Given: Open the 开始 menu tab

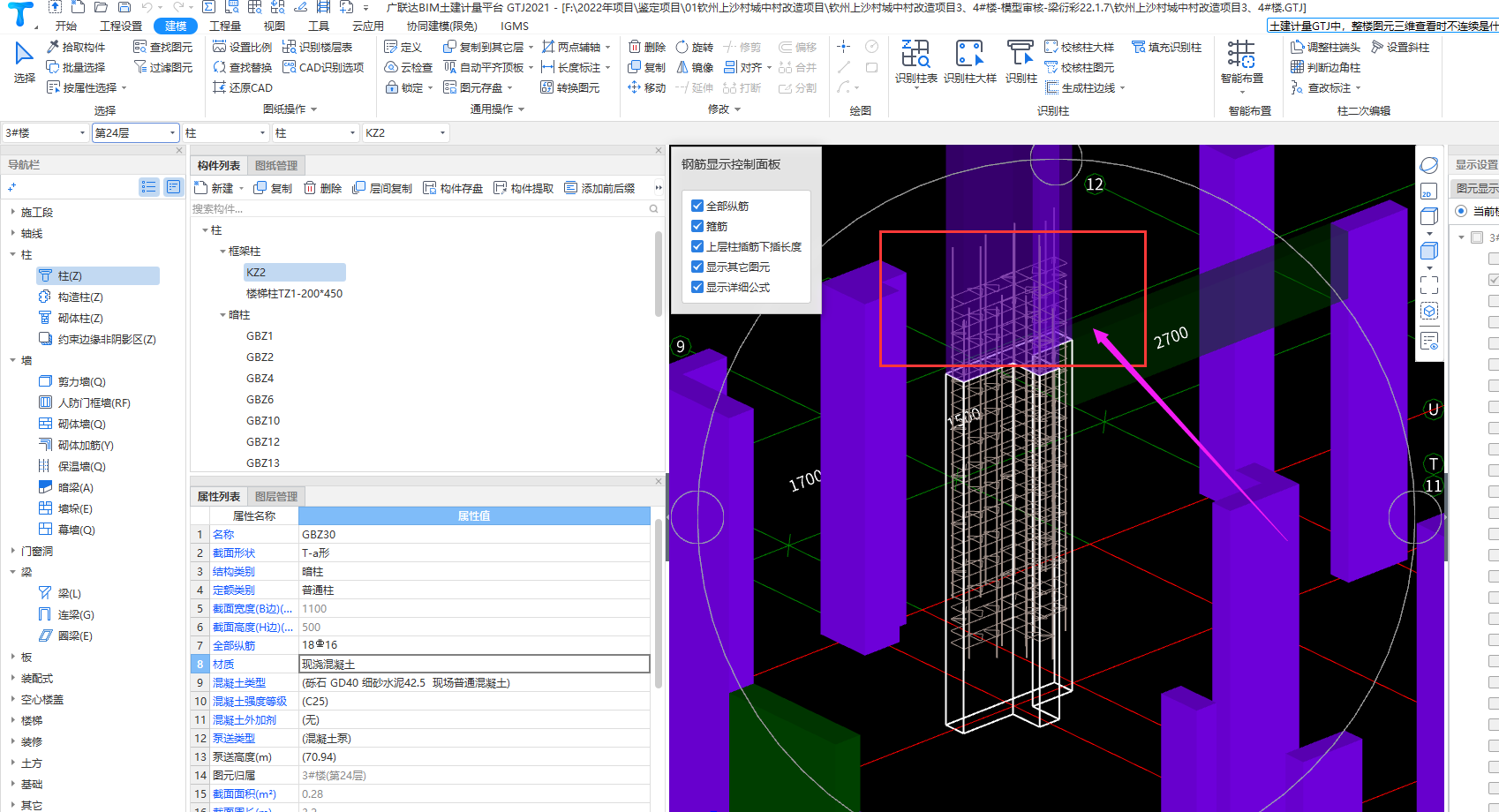Looking at the screenshot, I should 66,26.
